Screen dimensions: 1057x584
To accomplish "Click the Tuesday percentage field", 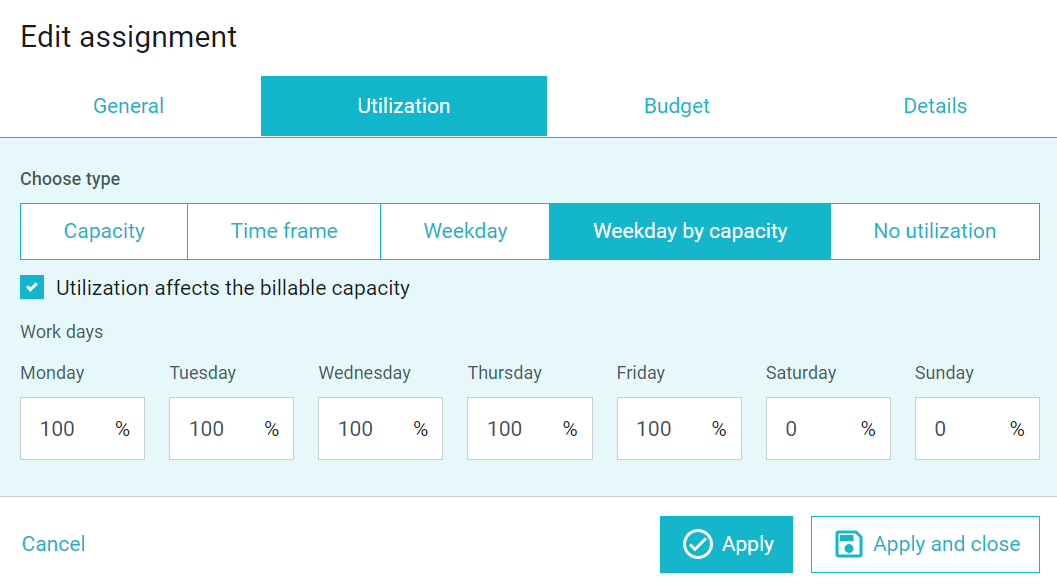I will click(x=231, y=429).
